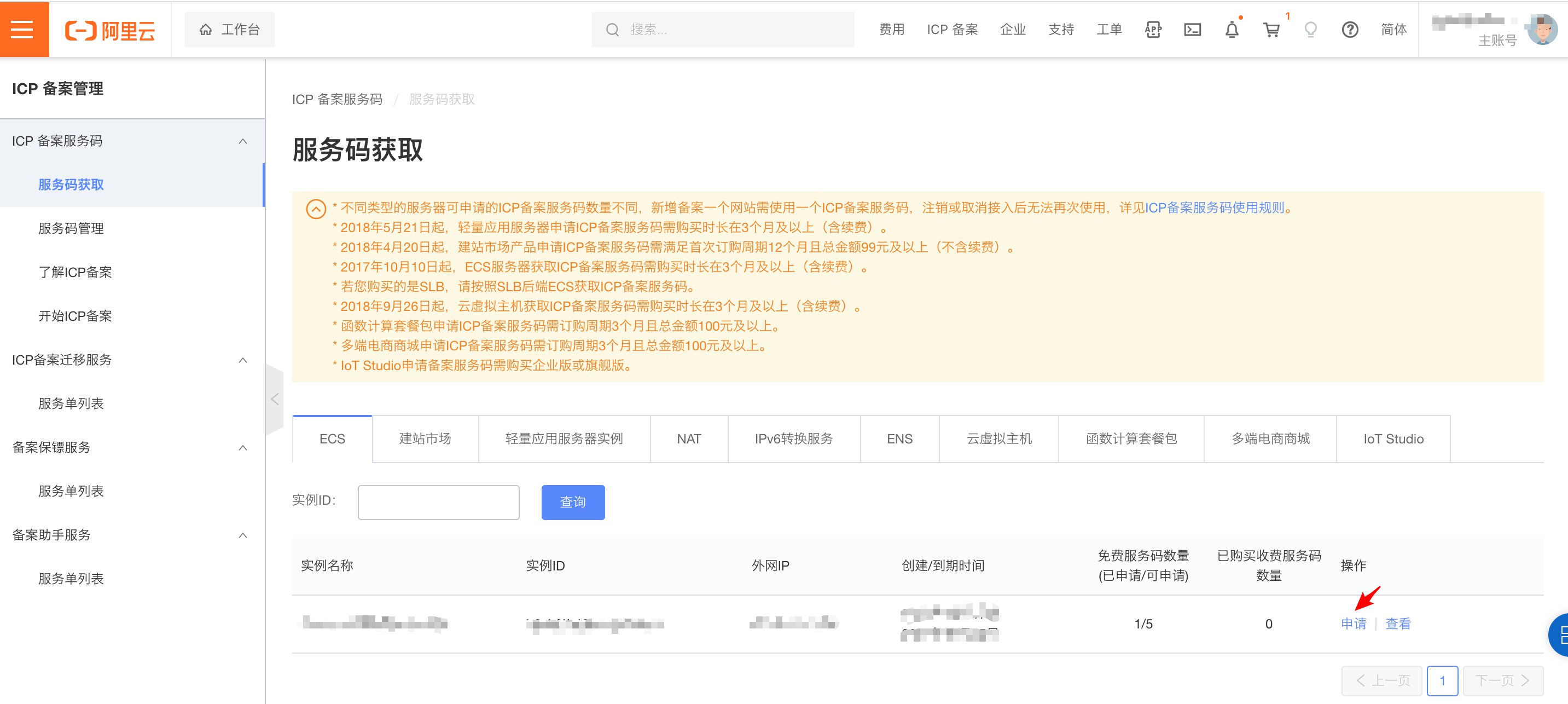Open notifications bell
Viewport: 1568px width, 704px height.
coord(1232,28)
